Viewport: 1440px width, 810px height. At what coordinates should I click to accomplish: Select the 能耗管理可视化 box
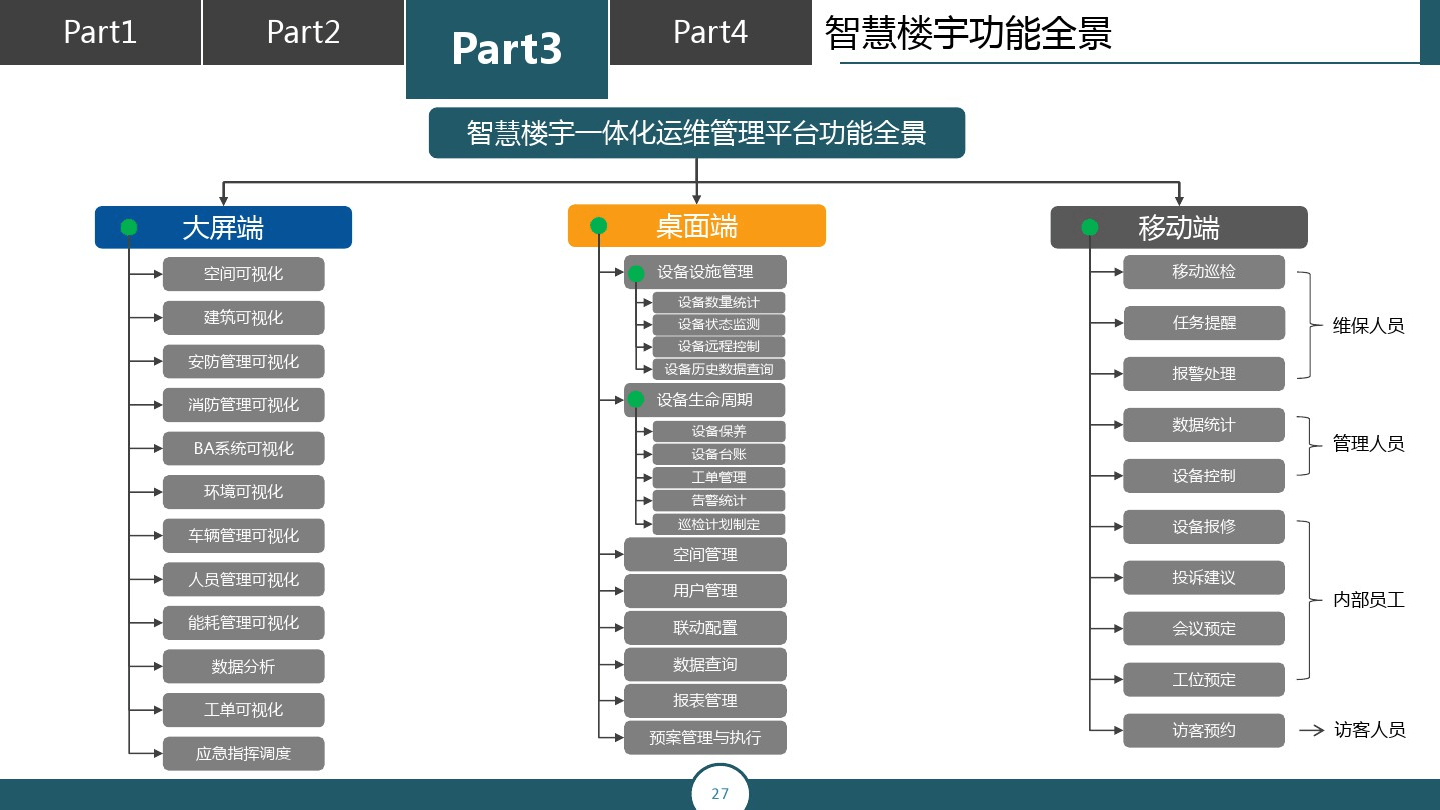tap(244, 622)
